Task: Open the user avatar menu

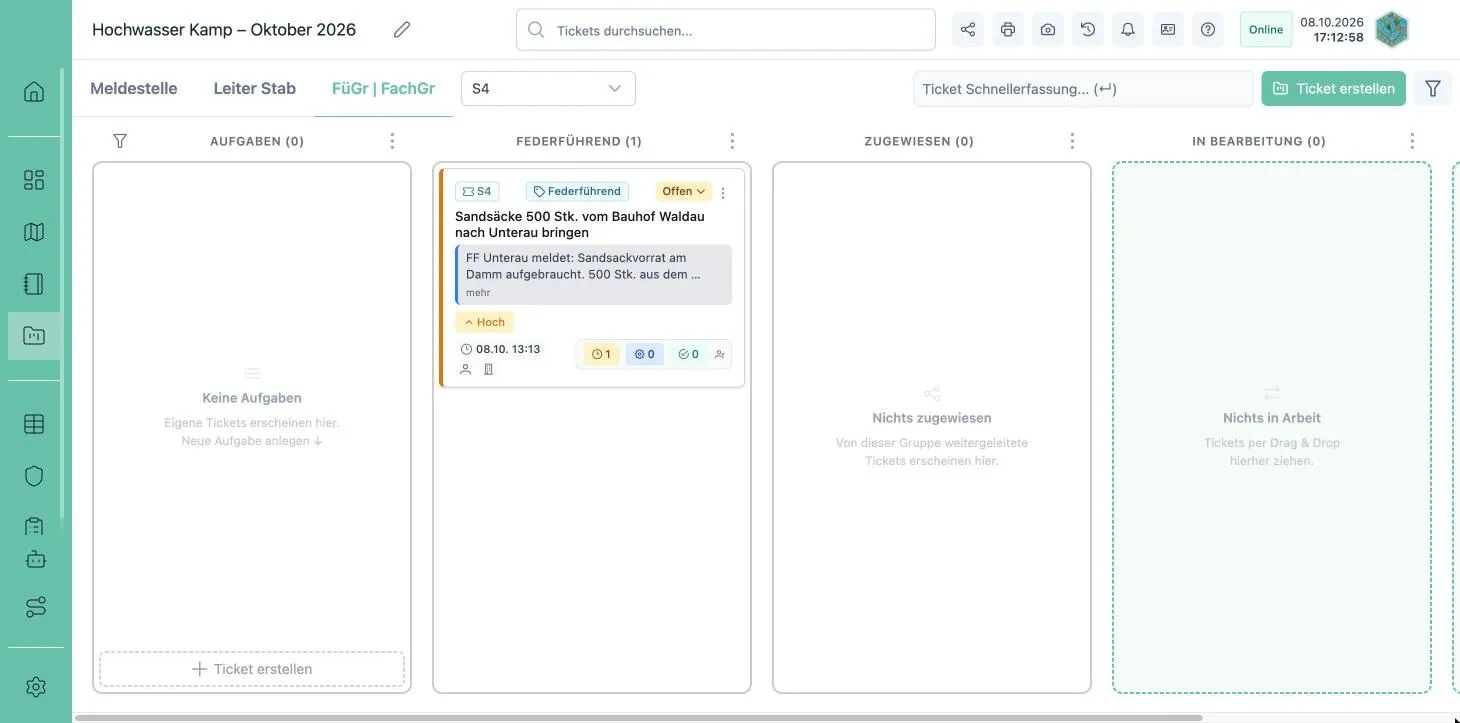Action: point(1392,30)
